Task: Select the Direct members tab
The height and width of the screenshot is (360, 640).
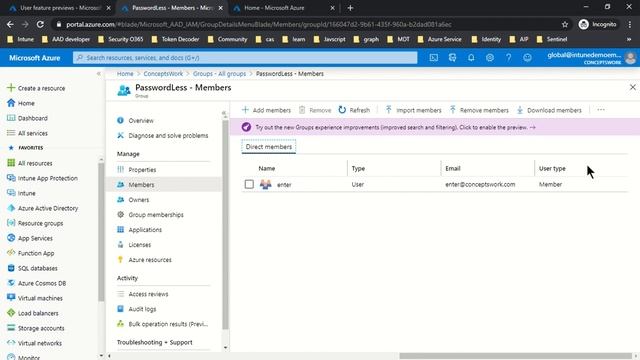Action: click(269, 147)
